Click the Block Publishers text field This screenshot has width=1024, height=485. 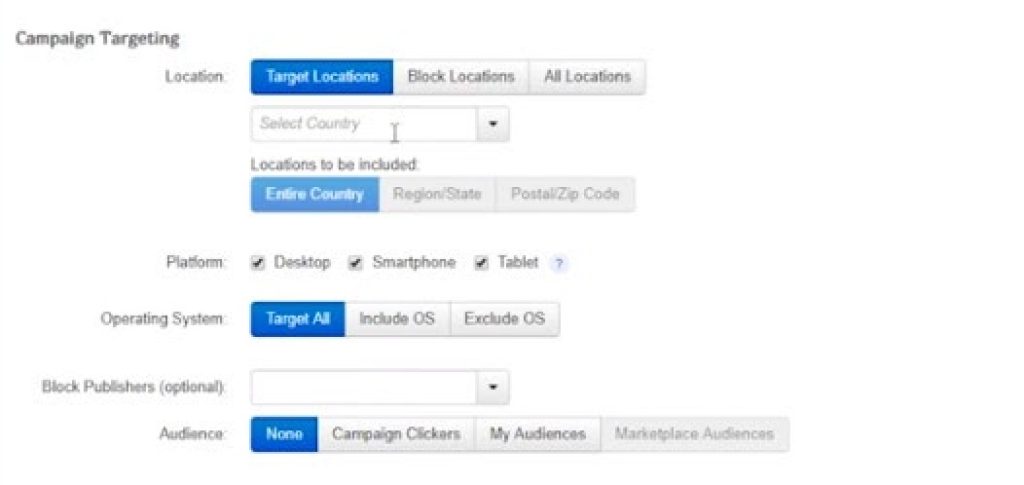(362, 387)
